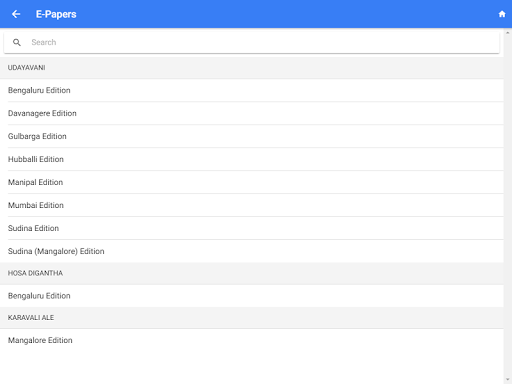Click the search magnifier icon

(17, 42)
